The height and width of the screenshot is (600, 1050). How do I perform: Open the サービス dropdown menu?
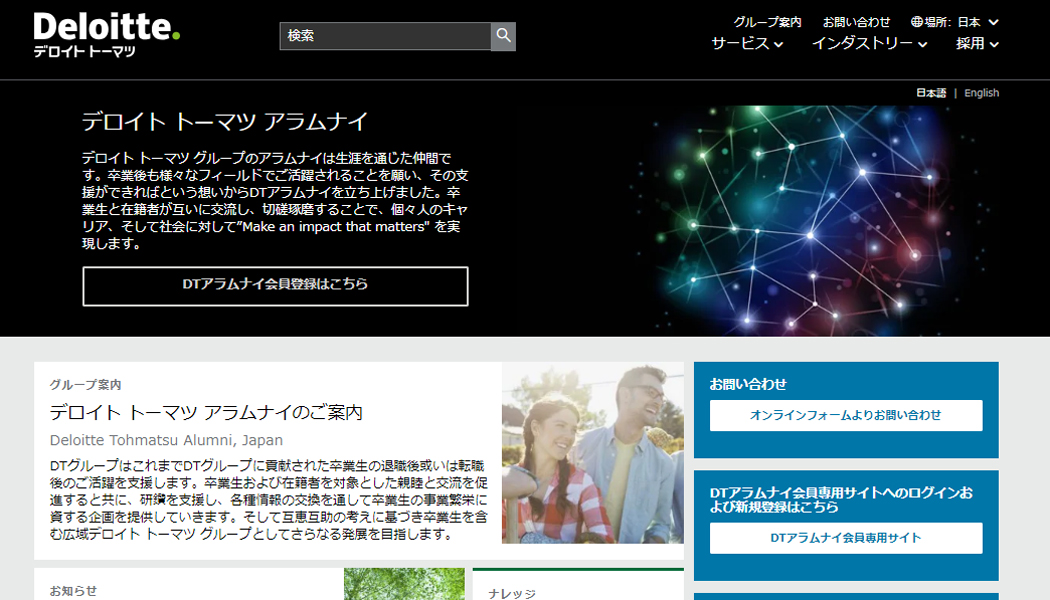[x=742, y=45]
